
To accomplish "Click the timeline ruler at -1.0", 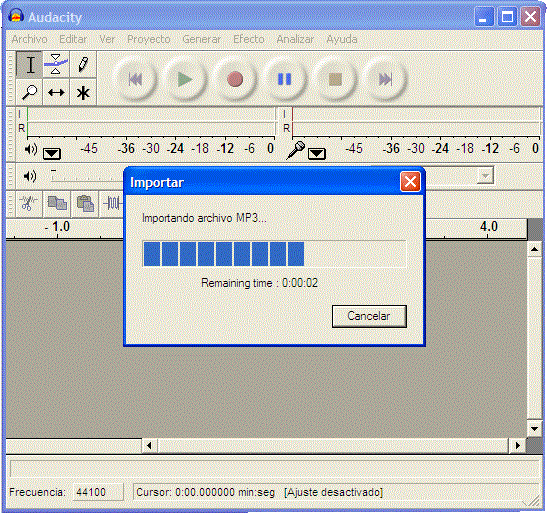I will [58, 227].
